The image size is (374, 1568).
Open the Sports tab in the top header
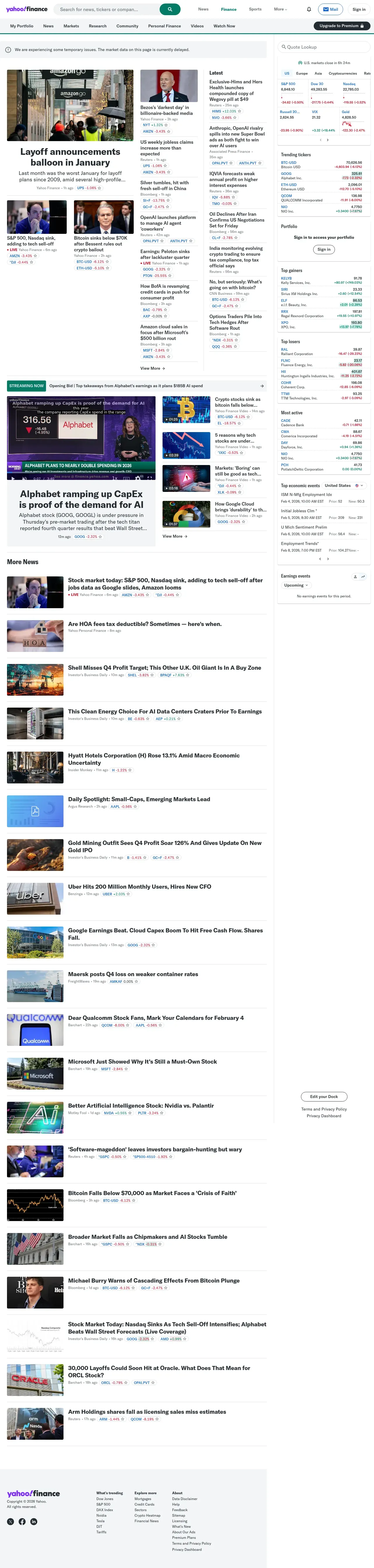point(255,9)
